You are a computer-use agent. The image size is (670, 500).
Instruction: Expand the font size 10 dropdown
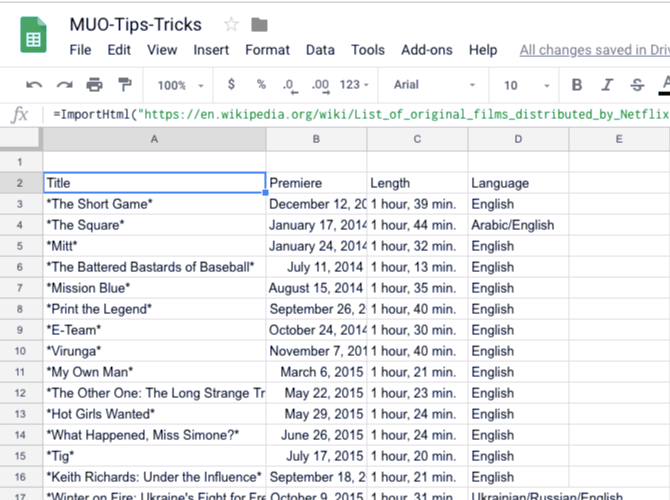tap(526, 85)
